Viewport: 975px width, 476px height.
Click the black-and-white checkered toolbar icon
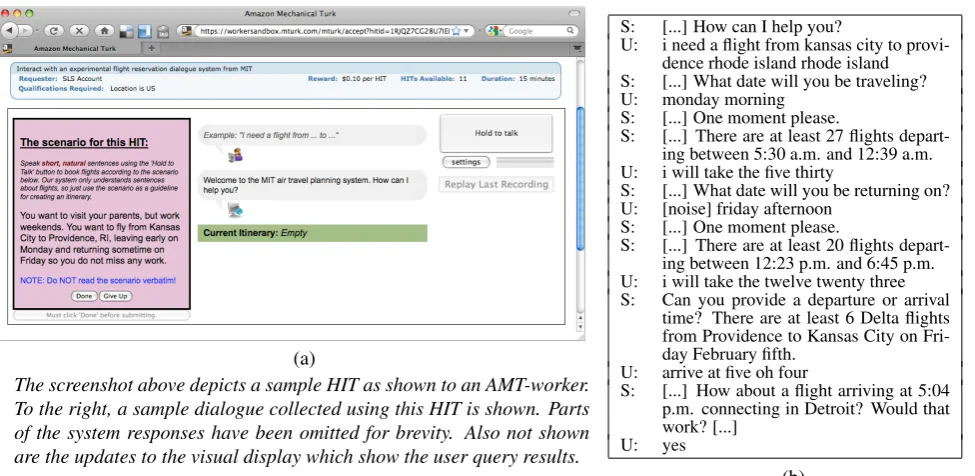pos(126,31)
